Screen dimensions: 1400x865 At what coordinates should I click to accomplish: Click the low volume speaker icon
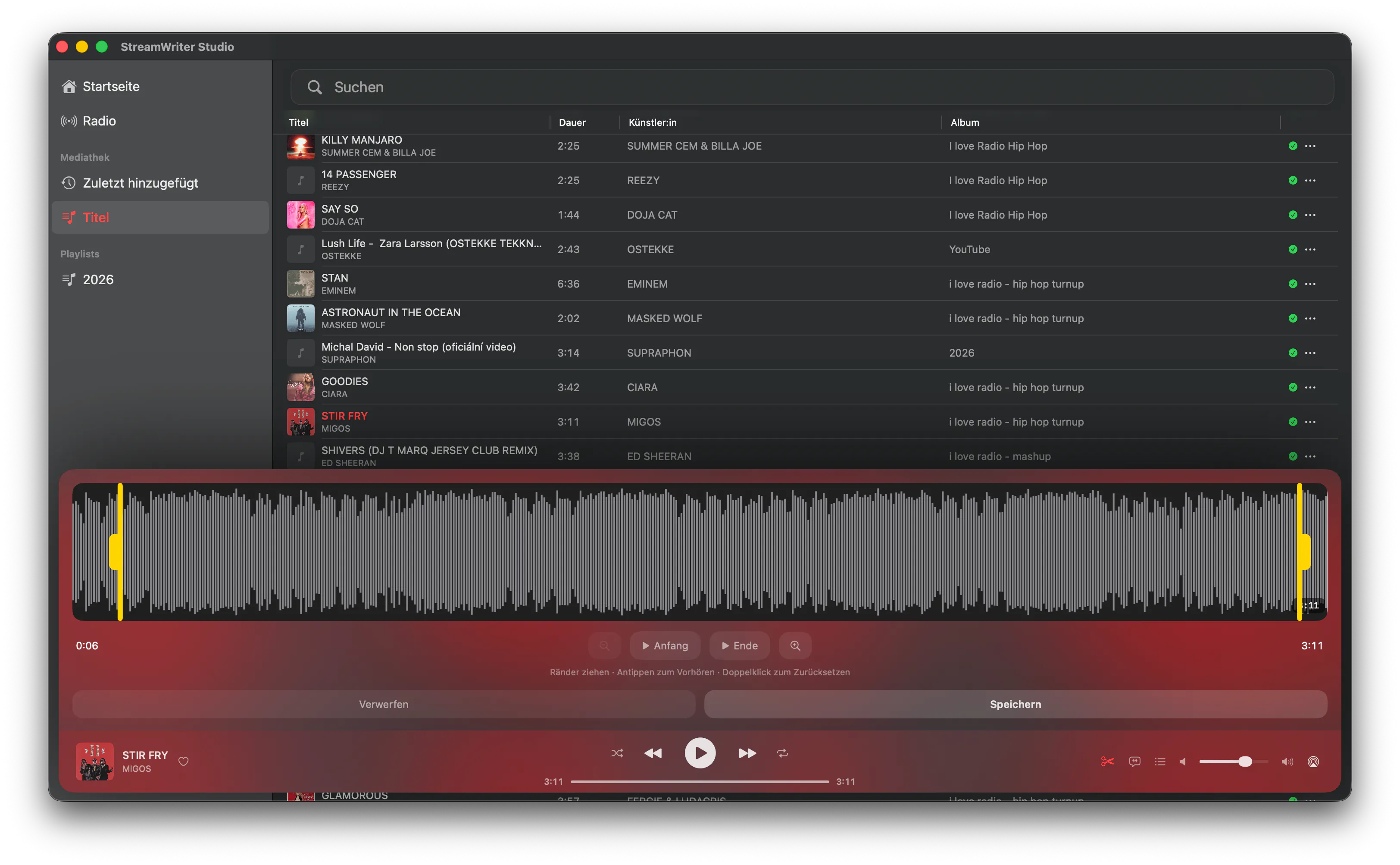[1183, 762]
